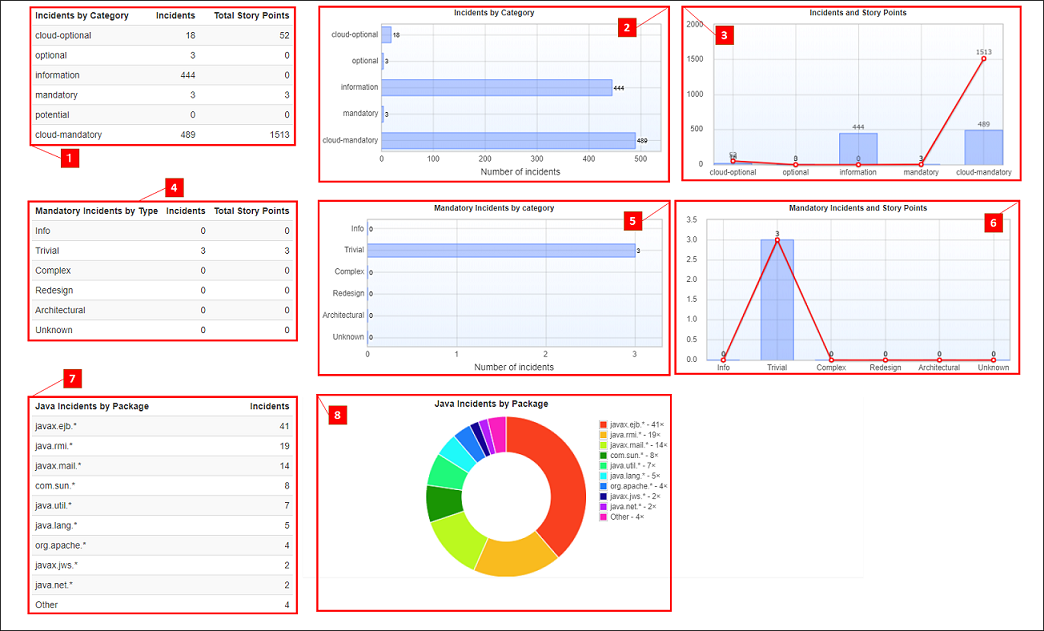Toggle the javax.ejb.* legend color swatch
Image resolution: width=1044 pixels, height=631 pixels.
tap(603, 425)
